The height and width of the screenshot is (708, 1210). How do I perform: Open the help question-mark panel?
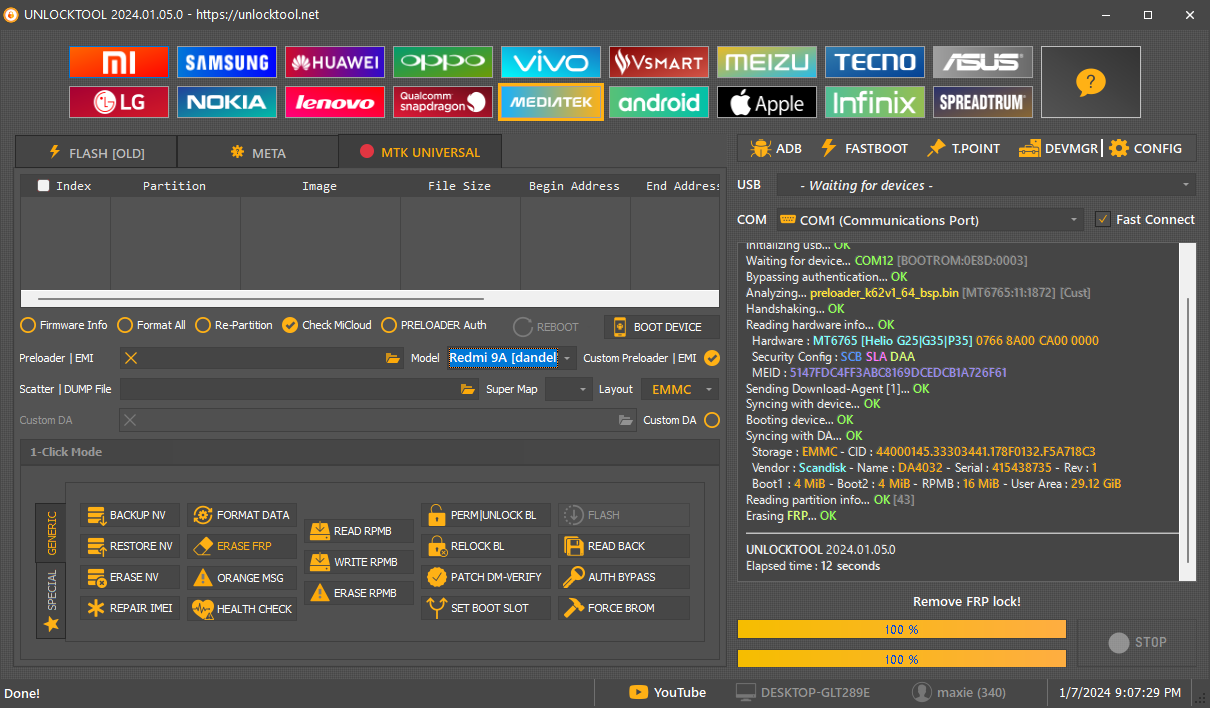coord(1091,82)
